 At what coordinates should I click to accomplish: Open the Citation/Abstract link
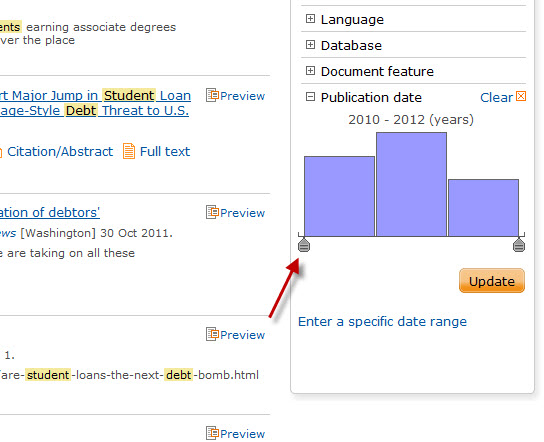coord(60,152)
